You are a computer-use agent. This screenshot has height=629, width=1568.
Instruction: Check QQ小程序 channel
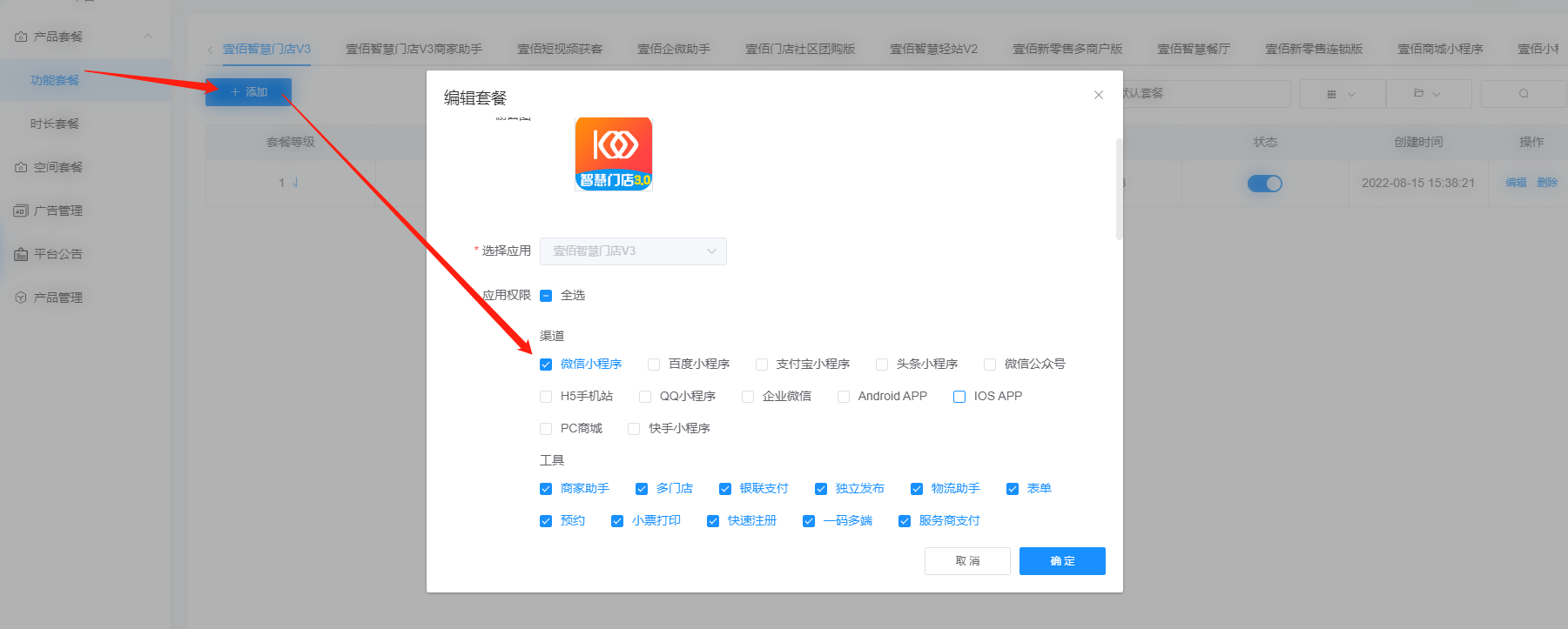pyautogui.click(x=645, y=397)
